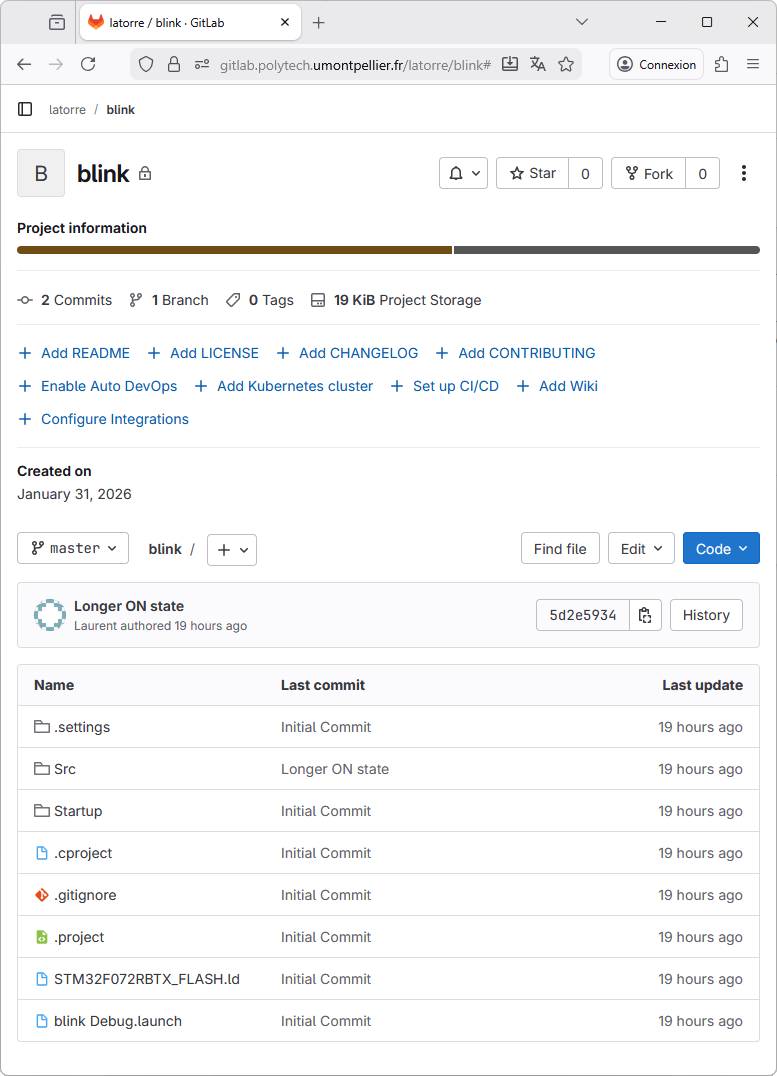
Task: Star the blink project
Action: [533, 173]
